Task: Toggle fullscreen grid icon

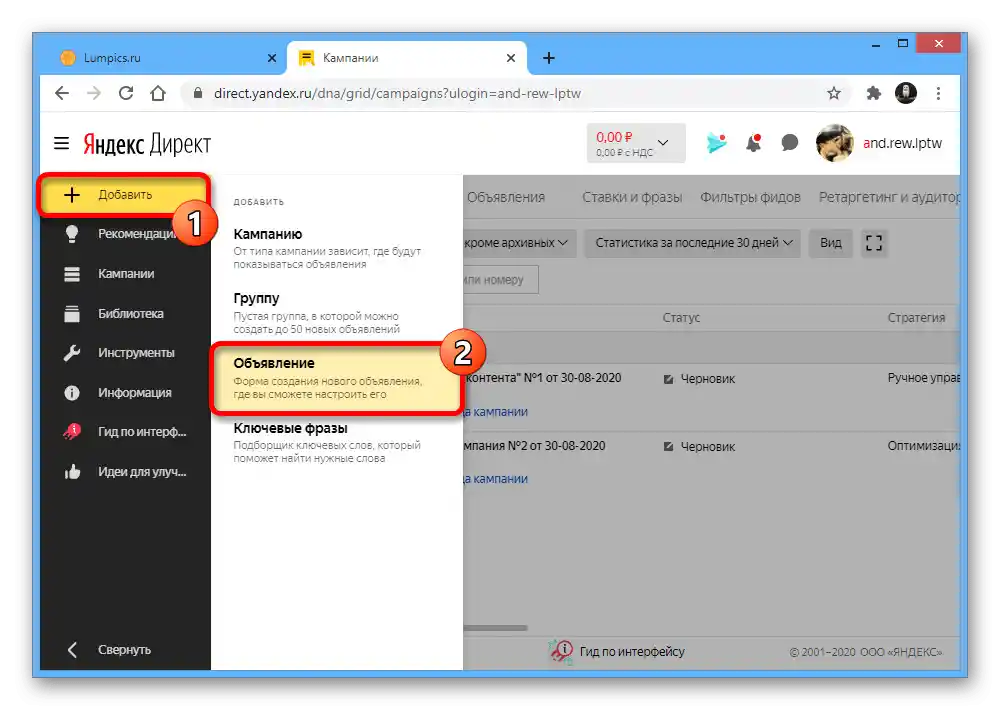Action: click(x=874, y=243)
